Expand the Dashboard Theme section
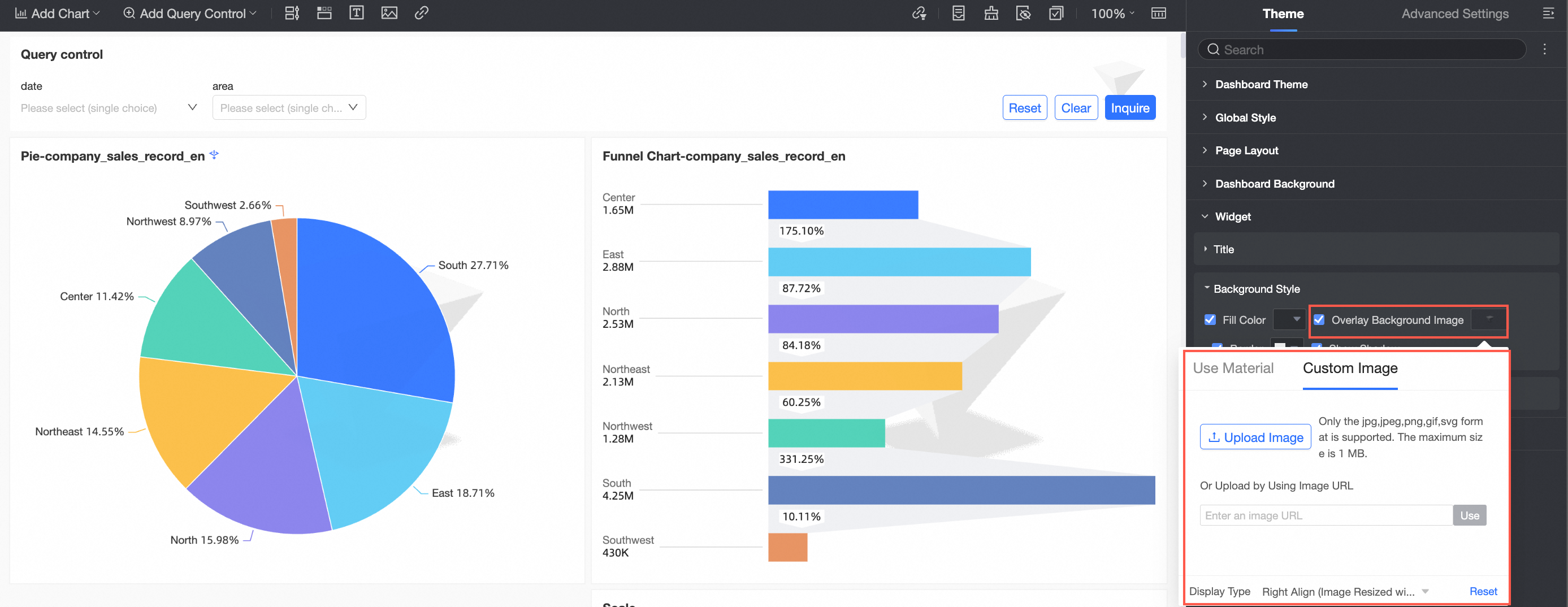The height and width of the screenshot is (607, 1568). pyautogui.click(x=1261, y=84)
